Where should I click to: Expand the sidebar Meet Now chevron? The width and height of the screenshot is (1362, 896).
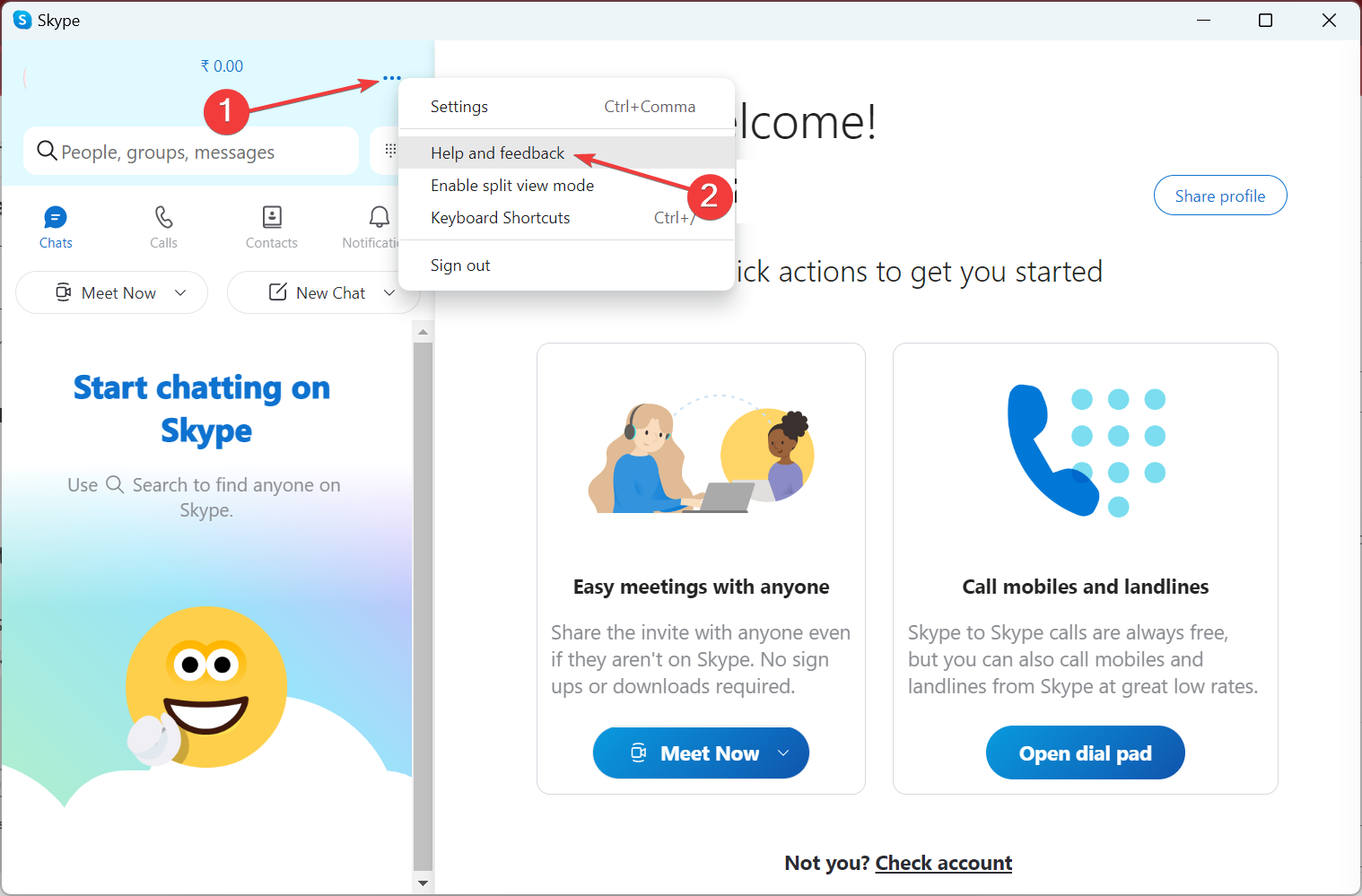point(180,293)
